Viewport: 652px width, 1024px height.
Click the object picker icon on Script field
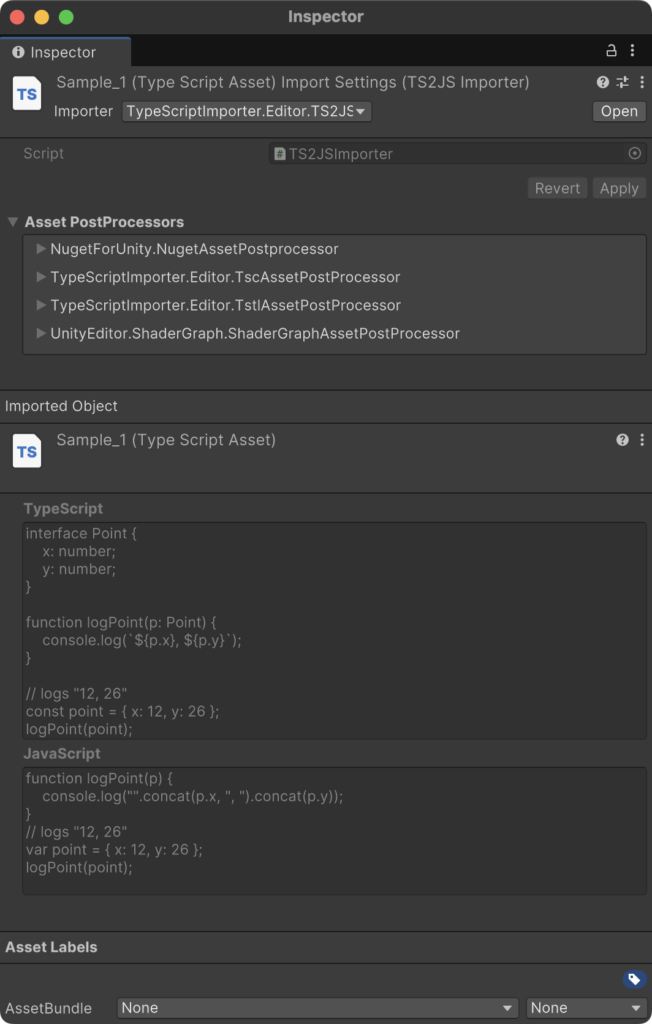coord(633,153)
